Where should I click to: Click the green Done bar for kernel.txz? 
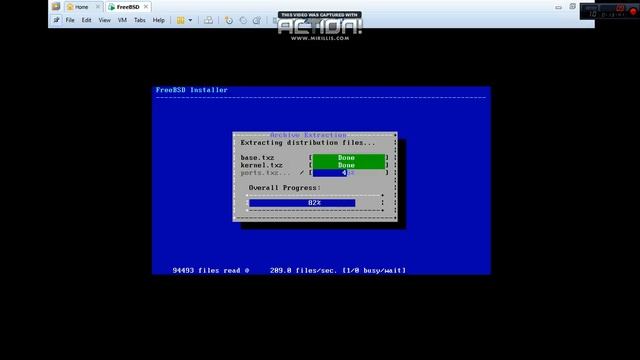[349, 165]
